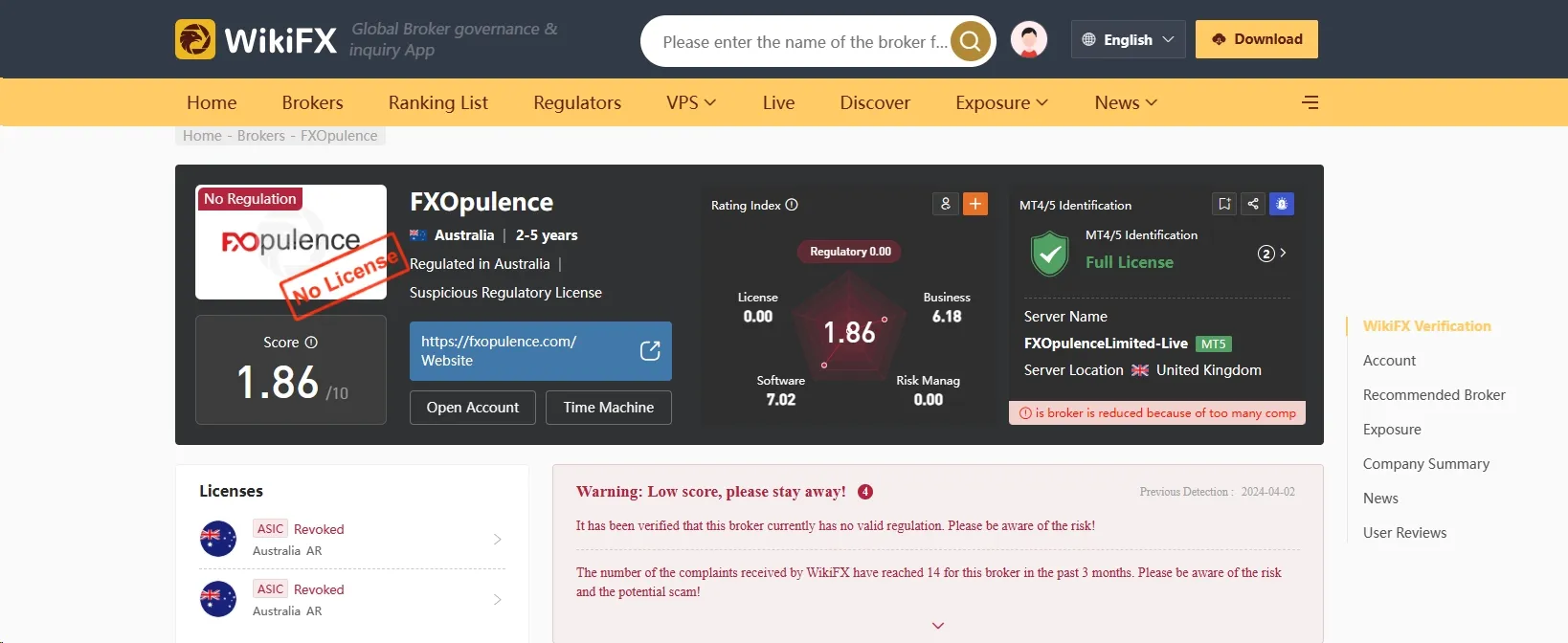Click the Australia flag next to broker name
1568x643 pixels.
coord(418,235)
